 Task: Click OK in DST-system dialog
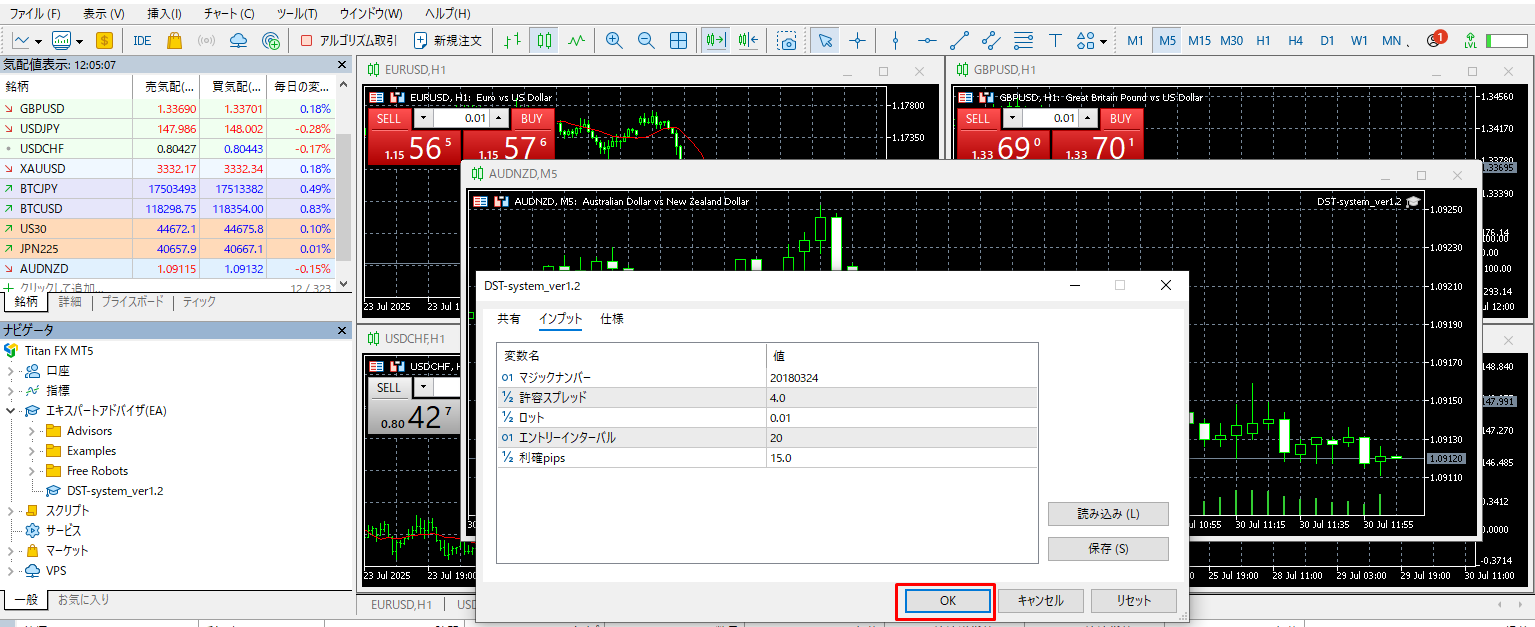pyautogui.click(x=948, y=601)
